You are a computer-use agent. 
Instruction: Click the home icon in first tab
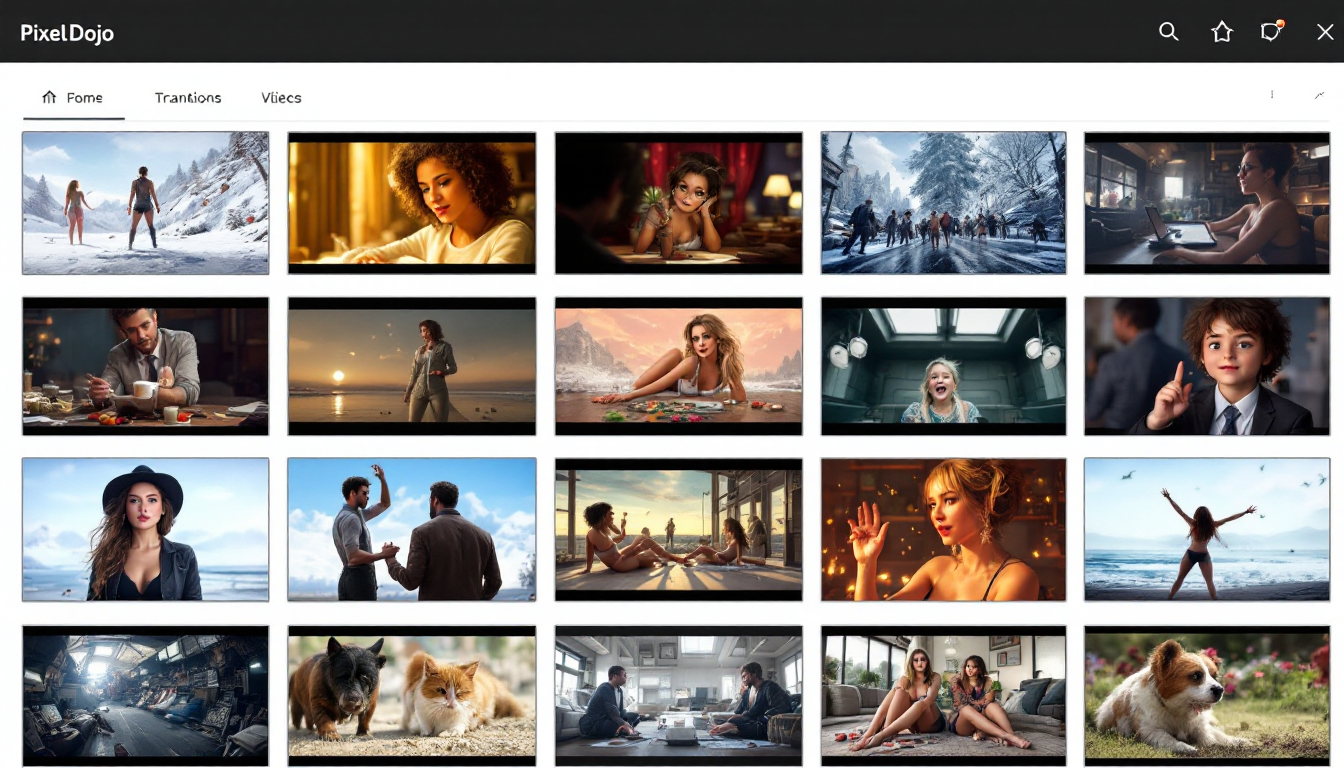pyautogui.click(x=49, y=97)
